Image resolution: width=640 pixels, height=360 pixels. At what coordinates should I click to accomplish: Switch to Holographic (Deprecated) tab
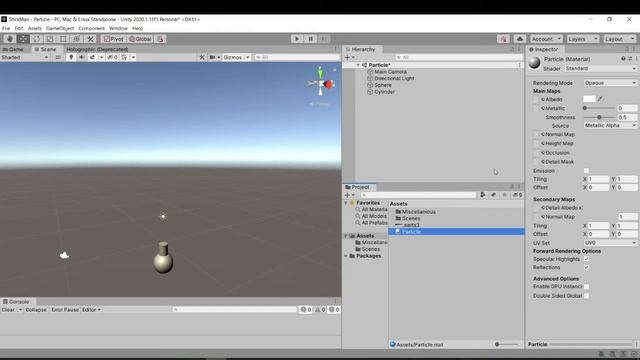[x=97, y=49]
